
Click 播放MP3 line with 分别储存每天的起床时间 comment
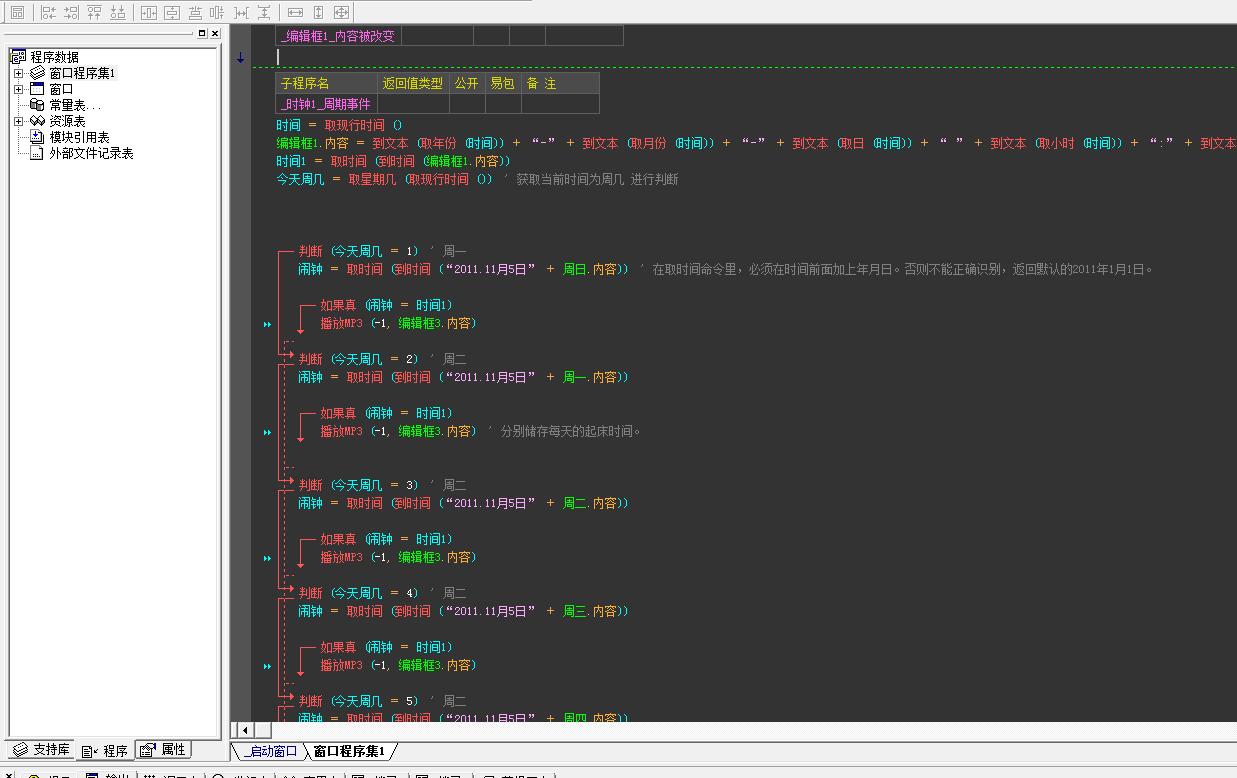coord(480,431)
